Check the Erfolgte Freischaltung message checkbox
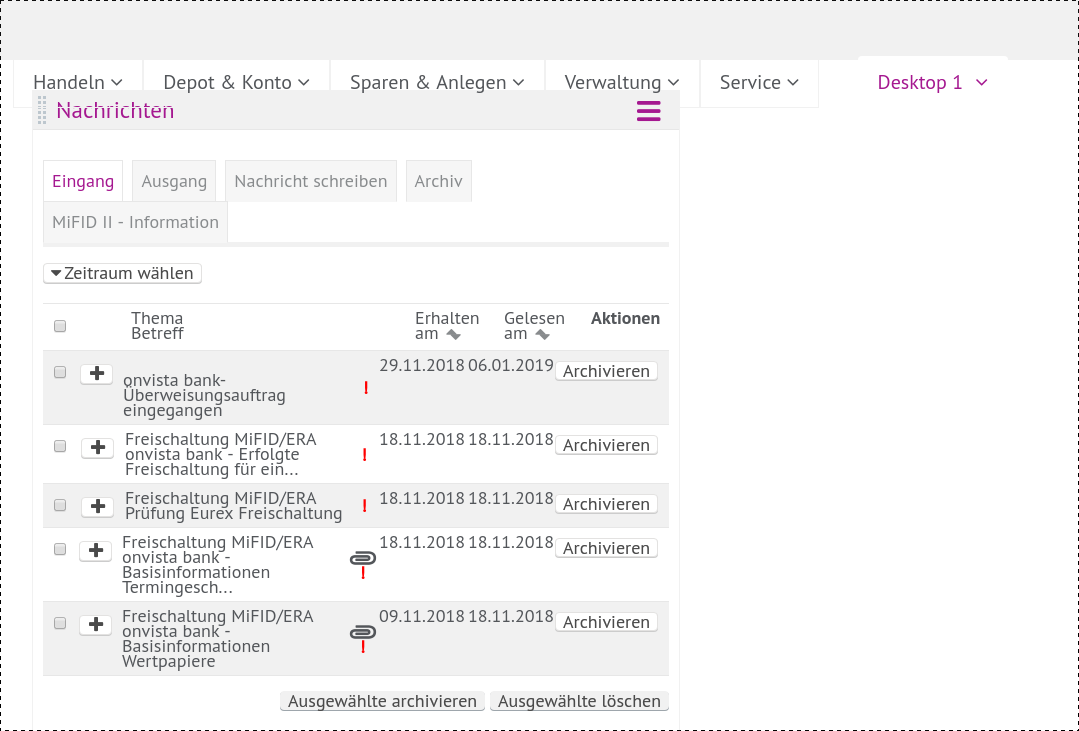The image size is (1079, 731). [x=60, y=447]
